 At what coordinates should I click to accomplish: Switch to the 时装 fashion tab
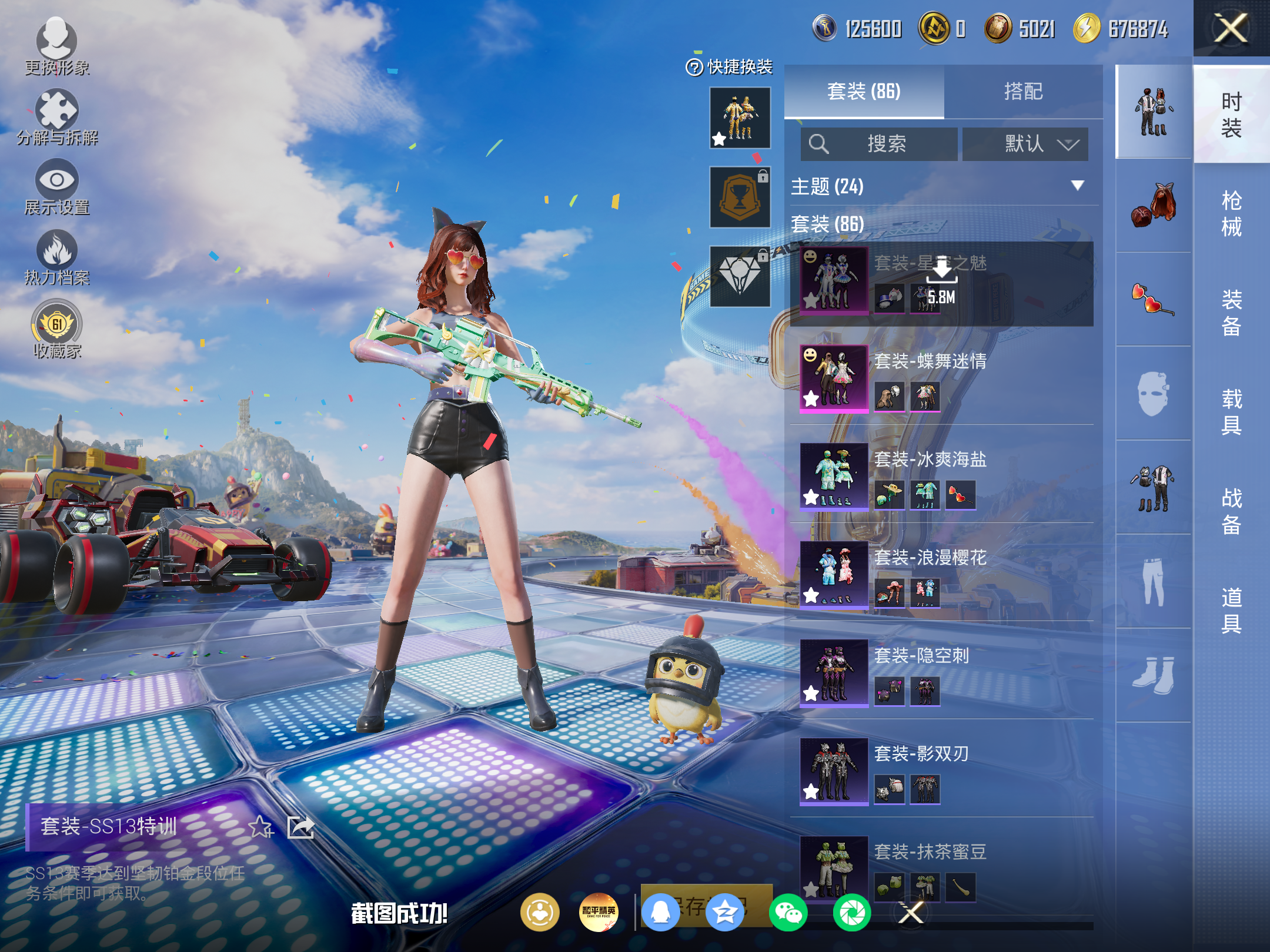point(1232,115)
